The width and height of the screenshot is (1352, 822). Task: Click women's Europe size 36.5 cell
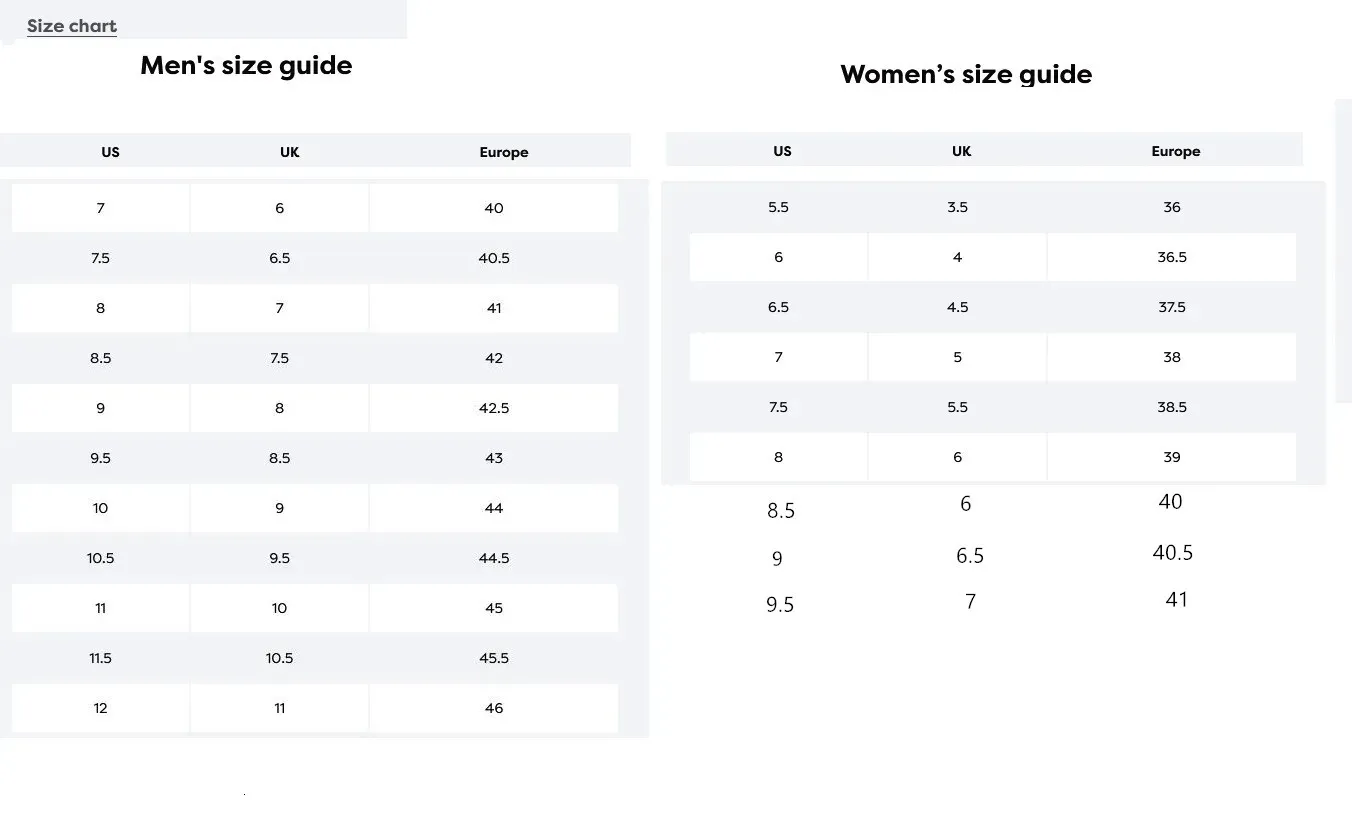coord(1172,257)
